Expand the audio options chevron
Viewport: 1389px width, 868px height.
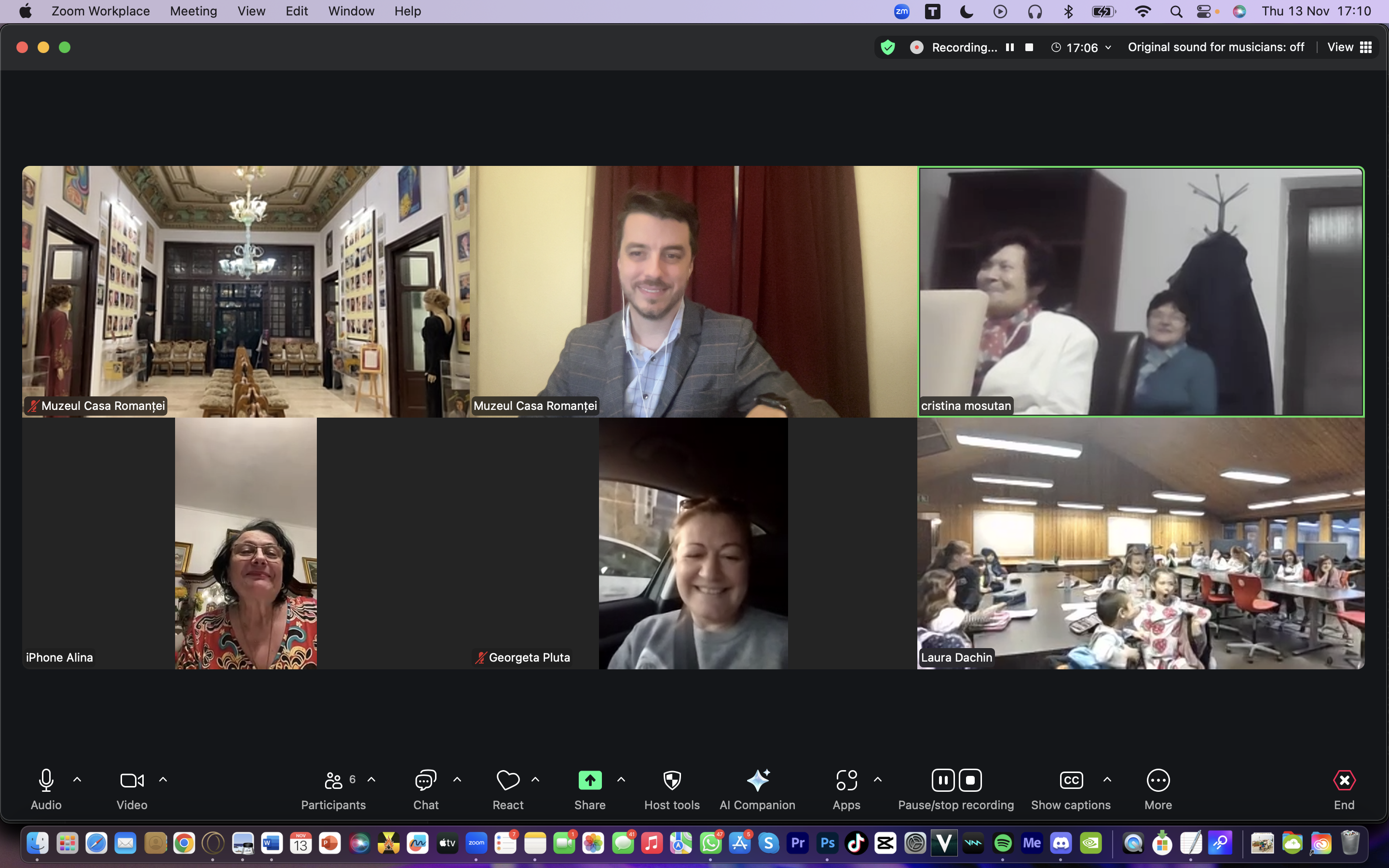coord(78,780)
